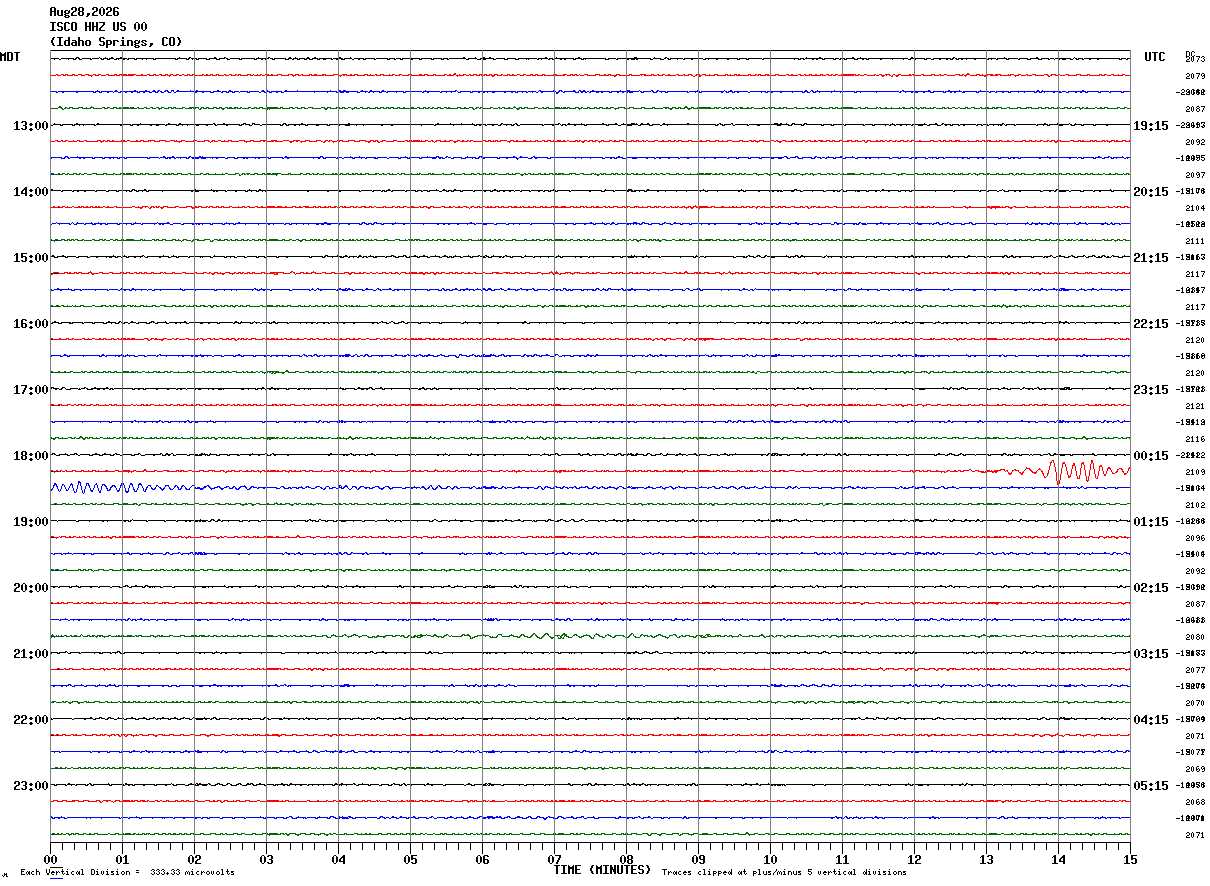This screenshot has width=1210, height=886.
Task: Click the (Idaho Springs, CO) location label
Action: (x=116, y=42)
